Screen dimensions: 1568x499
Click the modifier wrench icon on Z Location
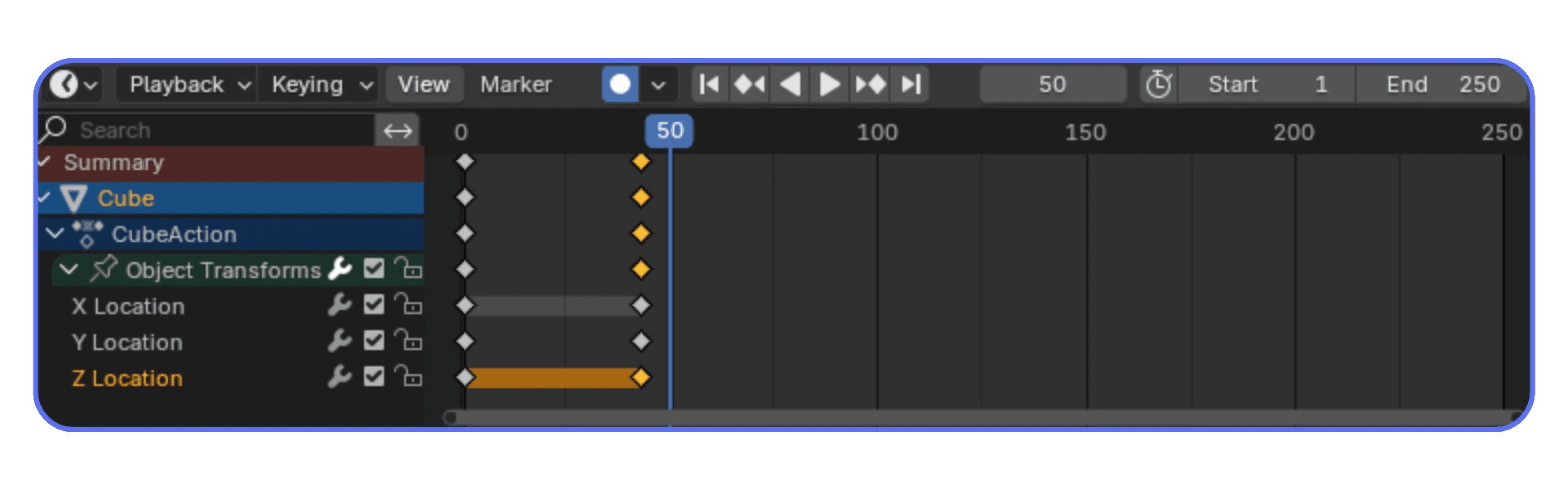338,377
